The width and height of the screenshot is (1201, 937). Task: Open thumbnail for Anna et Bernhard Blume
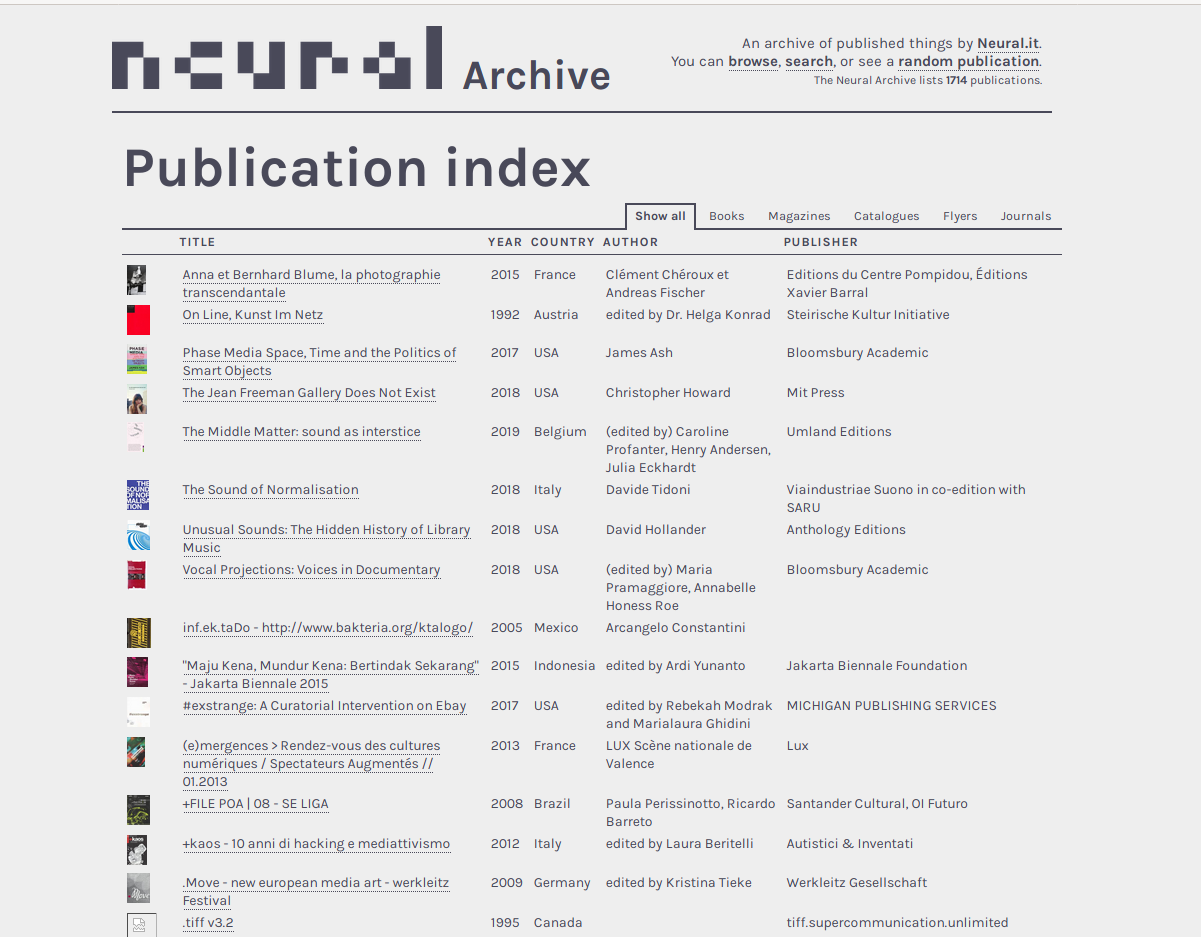click(137, 280)
